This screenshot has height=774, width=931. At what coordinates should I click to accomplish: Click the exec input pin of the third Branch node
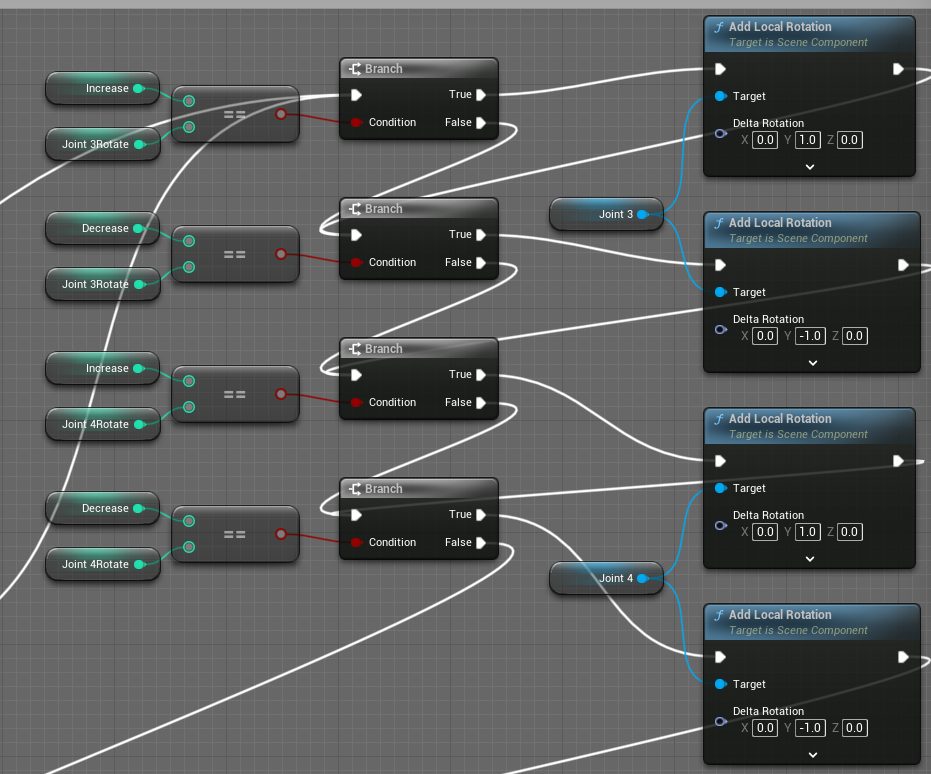(356, 375)
